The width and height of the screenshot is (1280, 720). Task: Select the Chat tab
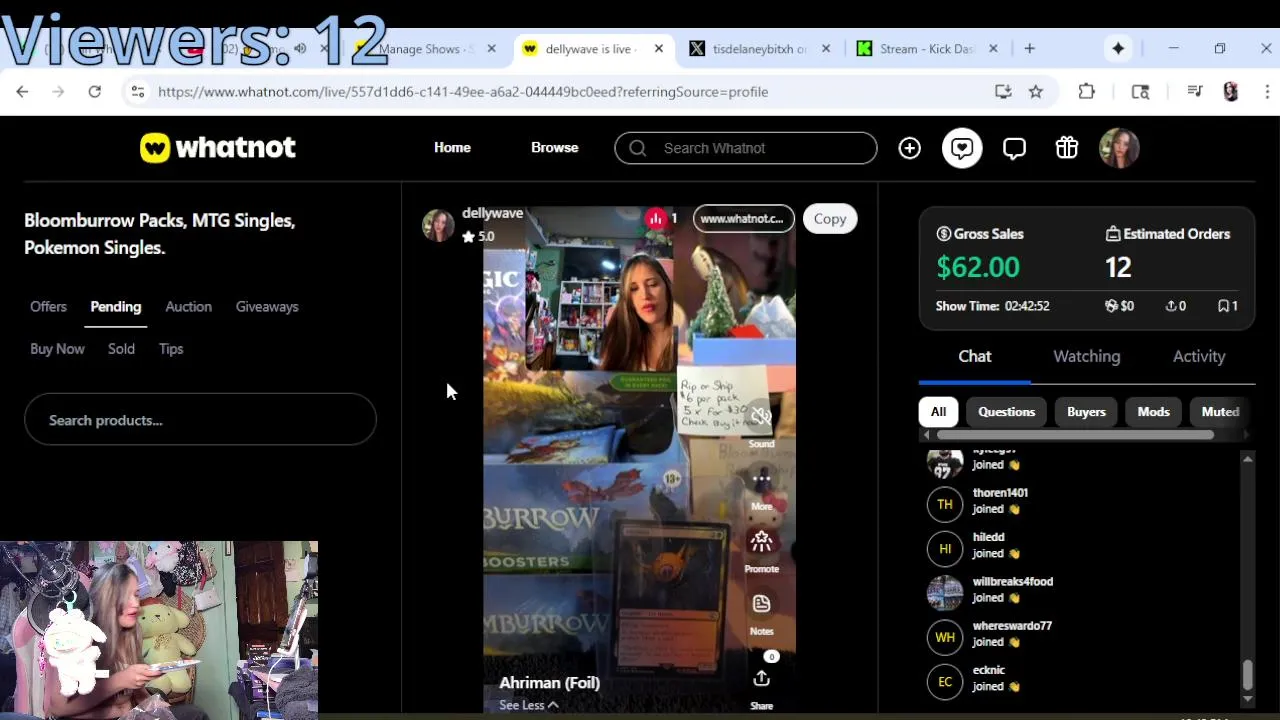click(975, 356)
